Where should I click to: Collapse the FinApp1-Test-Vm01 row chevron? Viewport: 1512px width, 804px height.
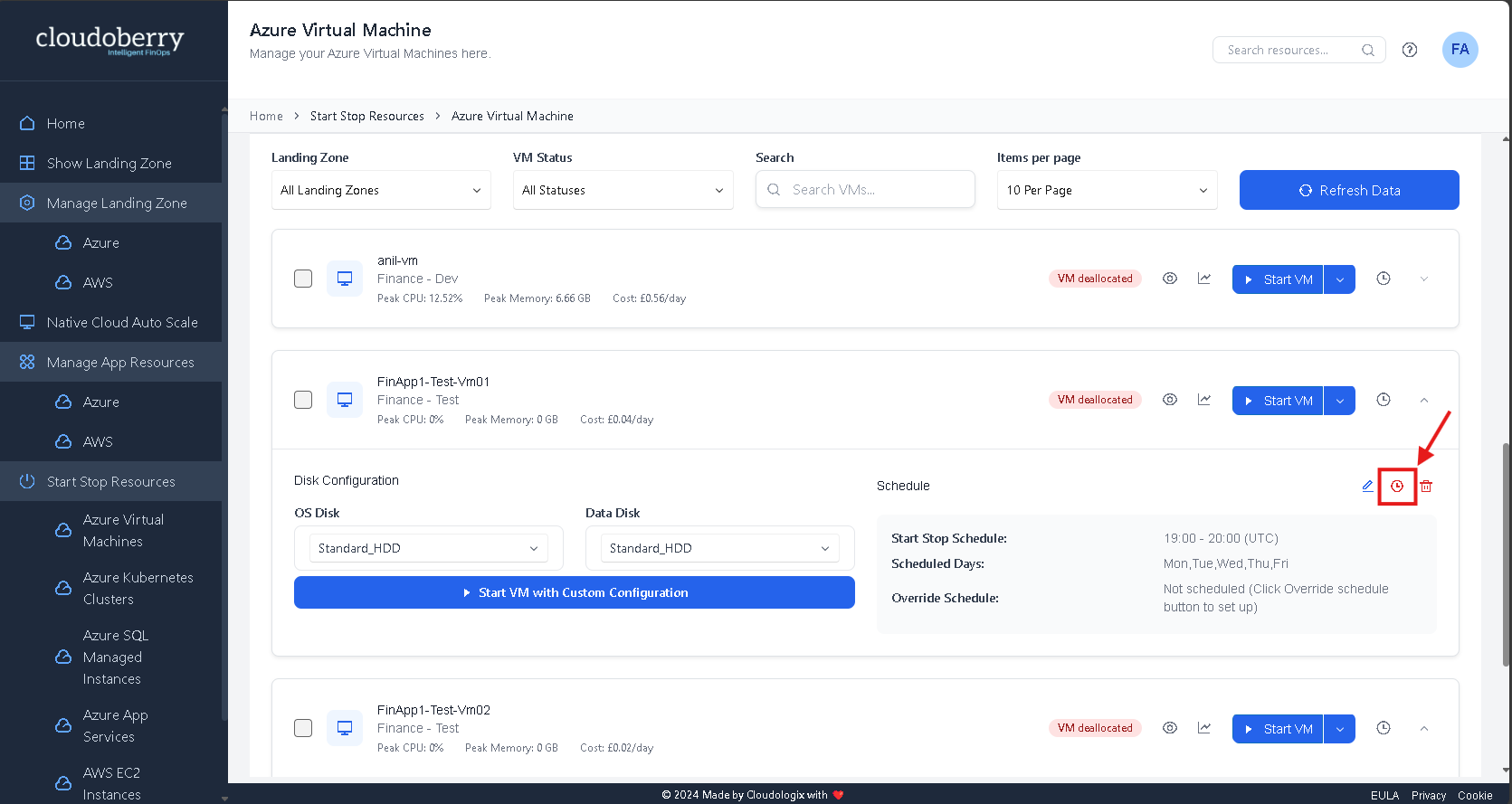point(1424,400)
